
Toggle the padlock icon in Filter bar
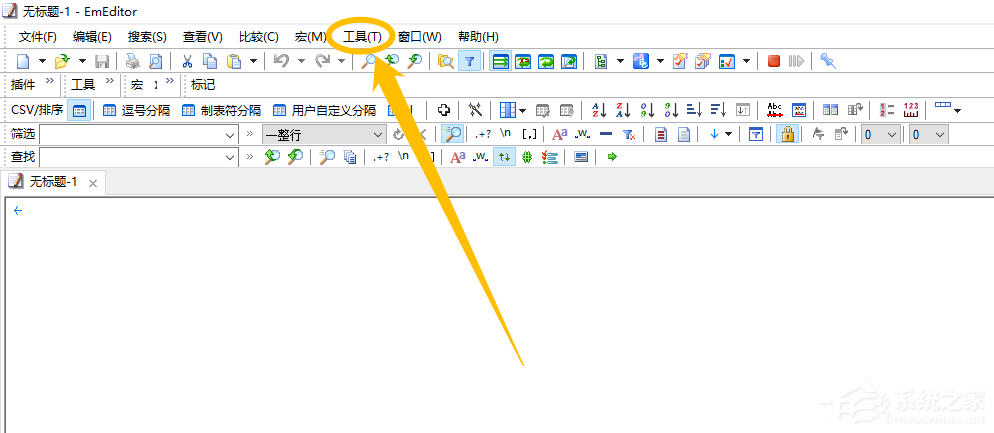click(x=788, y=134)
